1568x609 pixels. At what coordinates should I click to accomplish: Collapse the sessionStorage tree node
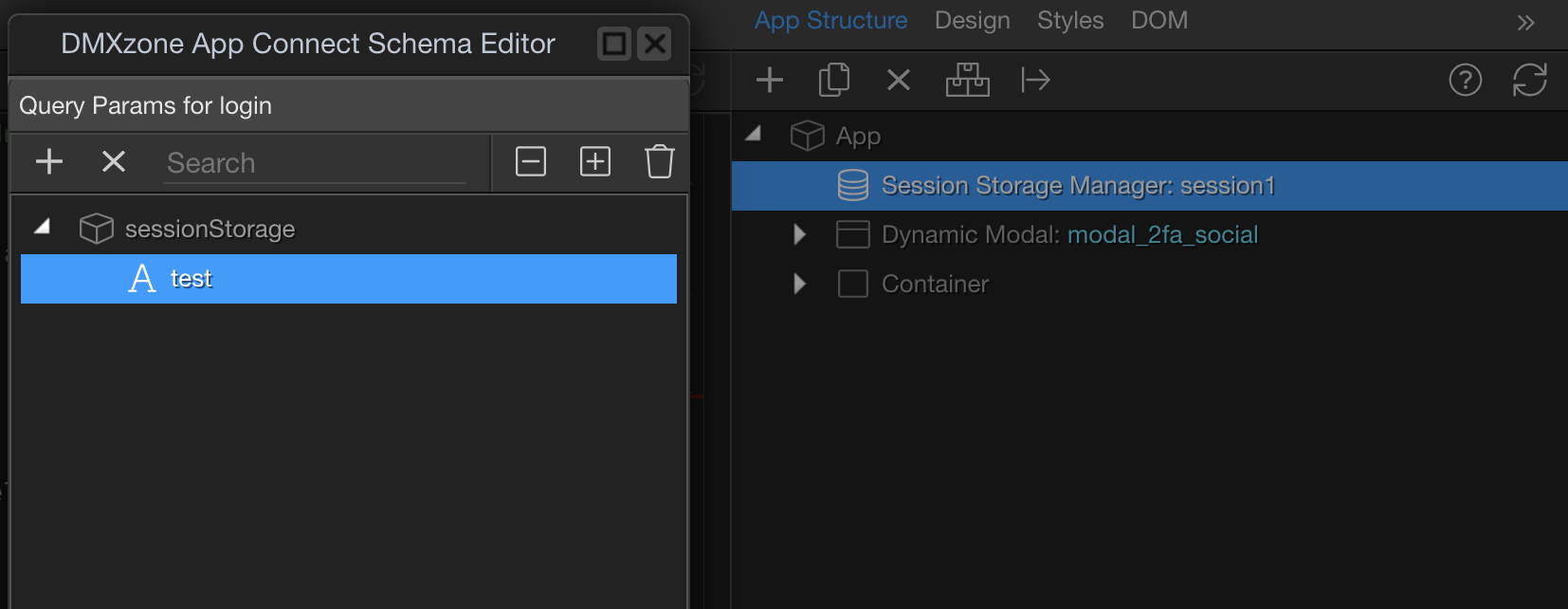pyautogui.click(x=43, y=228)
